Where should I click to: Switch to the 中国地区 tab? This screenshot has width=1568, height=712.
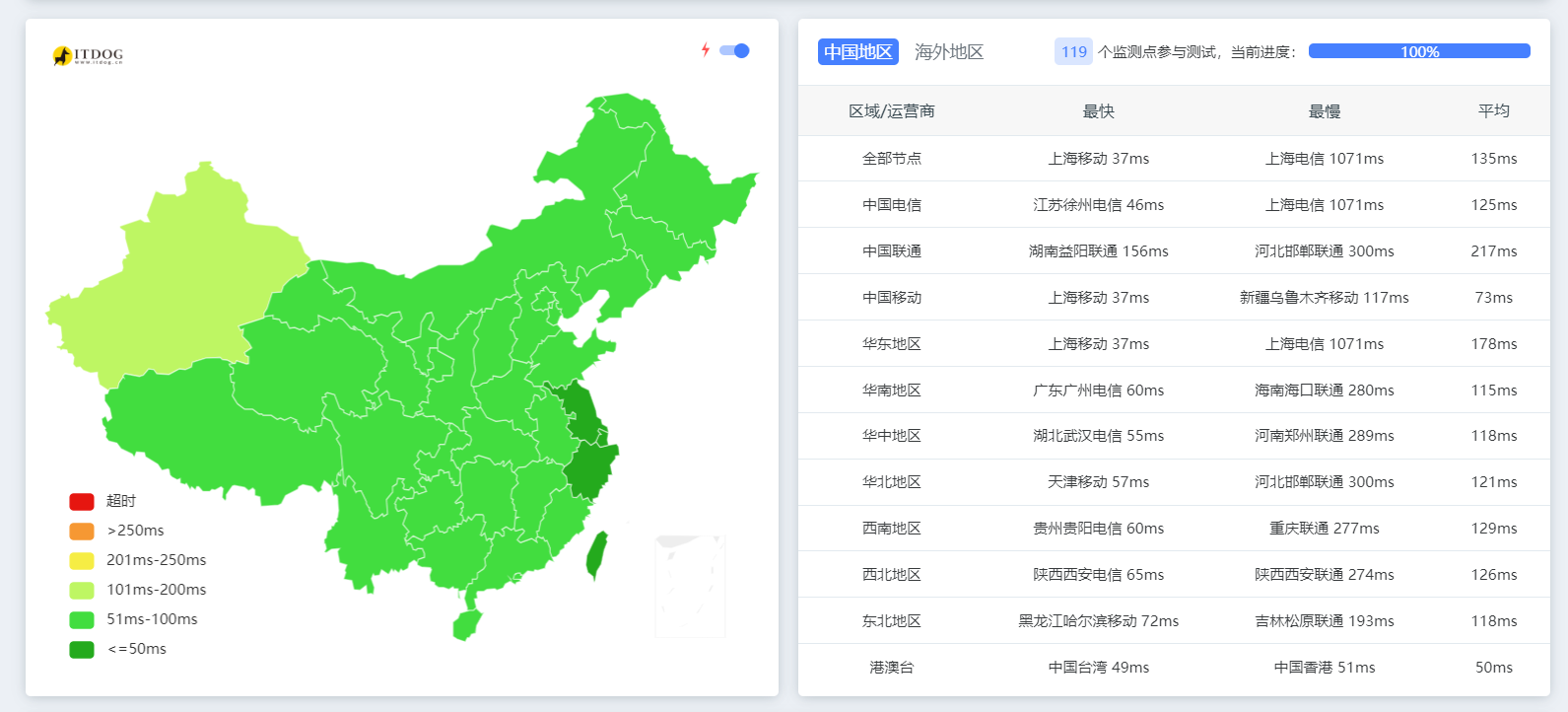coord(857,52)
